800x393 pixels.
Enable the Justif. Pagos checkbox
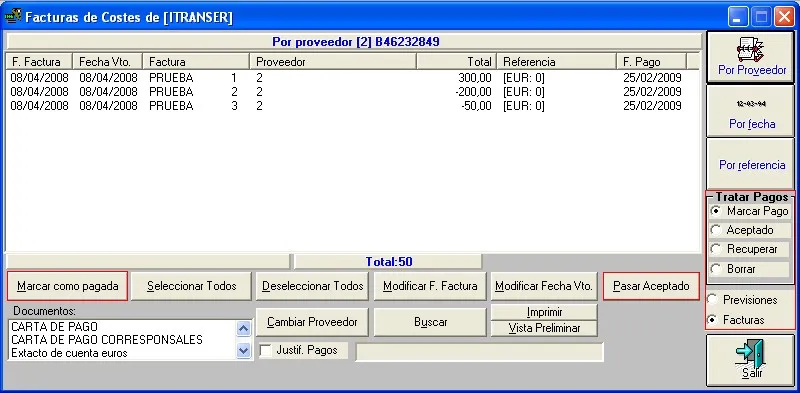coord(266,351)
